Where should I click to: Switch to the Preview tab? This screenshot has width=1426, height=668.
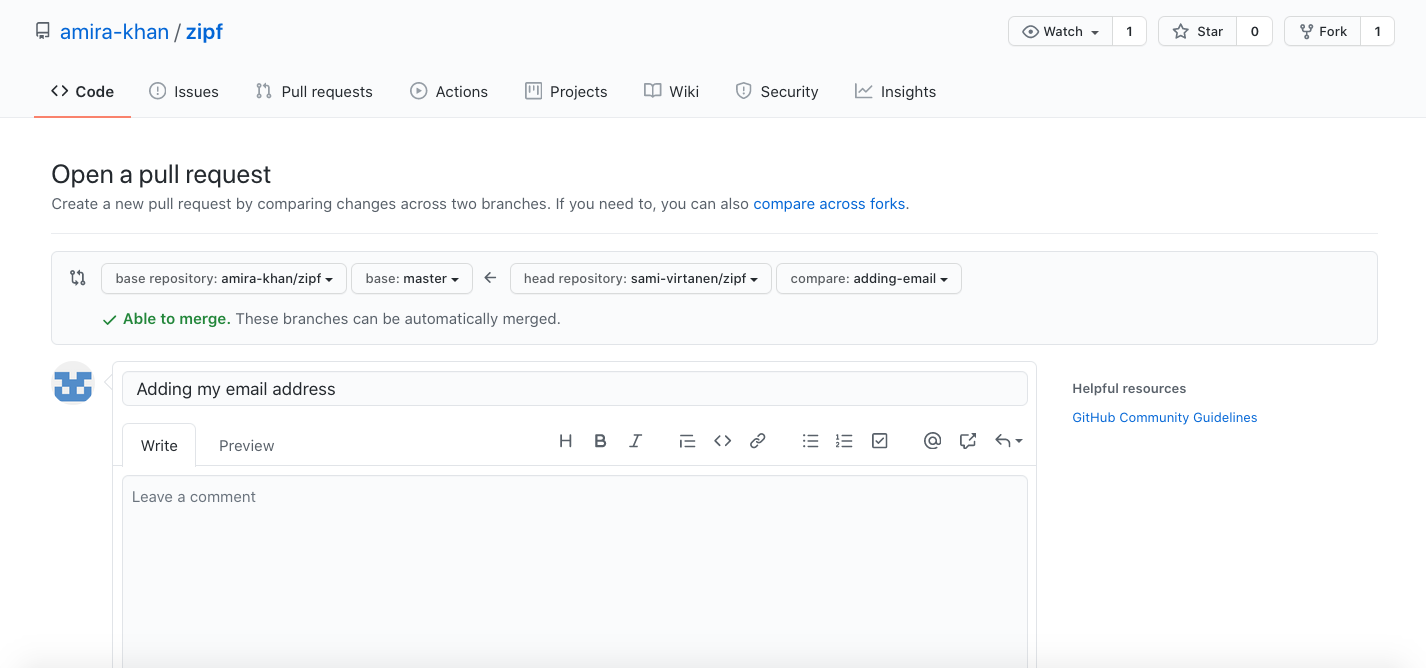247,445
